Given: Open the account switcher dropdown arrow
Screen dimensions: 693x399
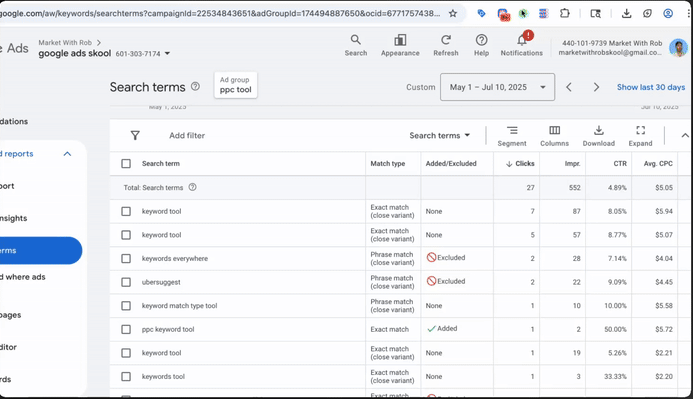Looking at the screenshot, I should pos(168,53).
